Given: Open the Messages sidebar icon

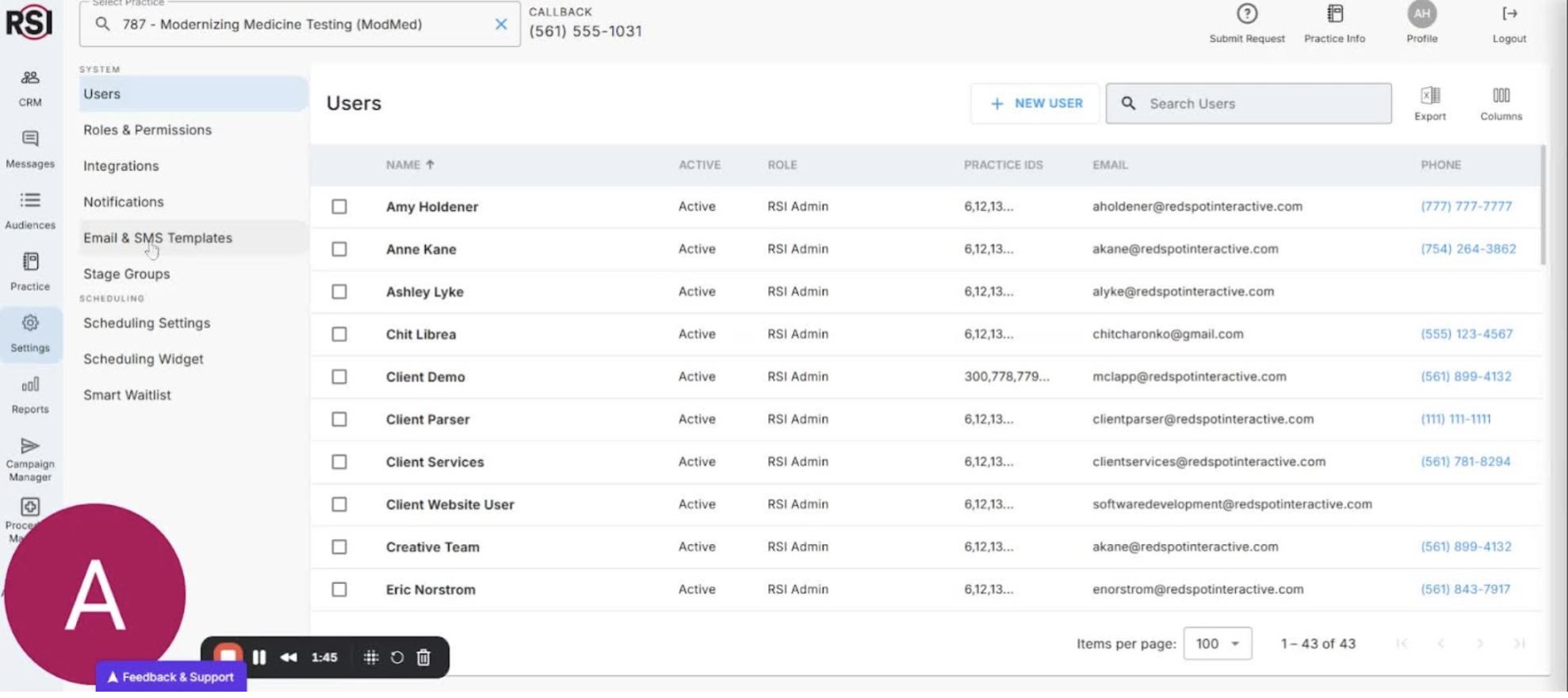Looking at the screenshot, I should click(x=30, y=149).
